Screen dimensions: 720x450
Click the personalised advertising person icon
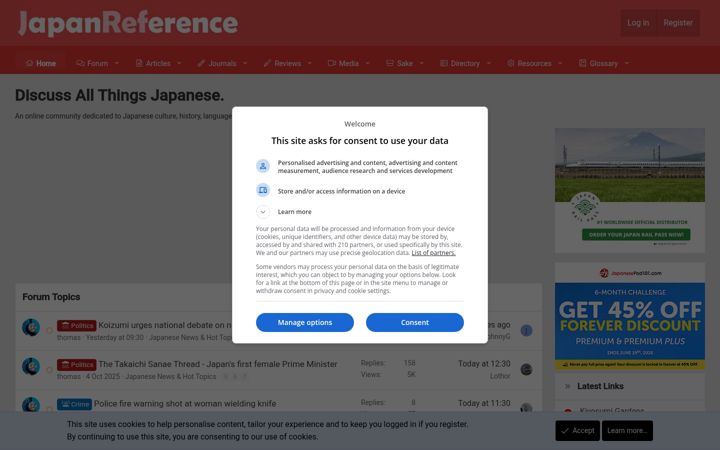click(263, 166)
